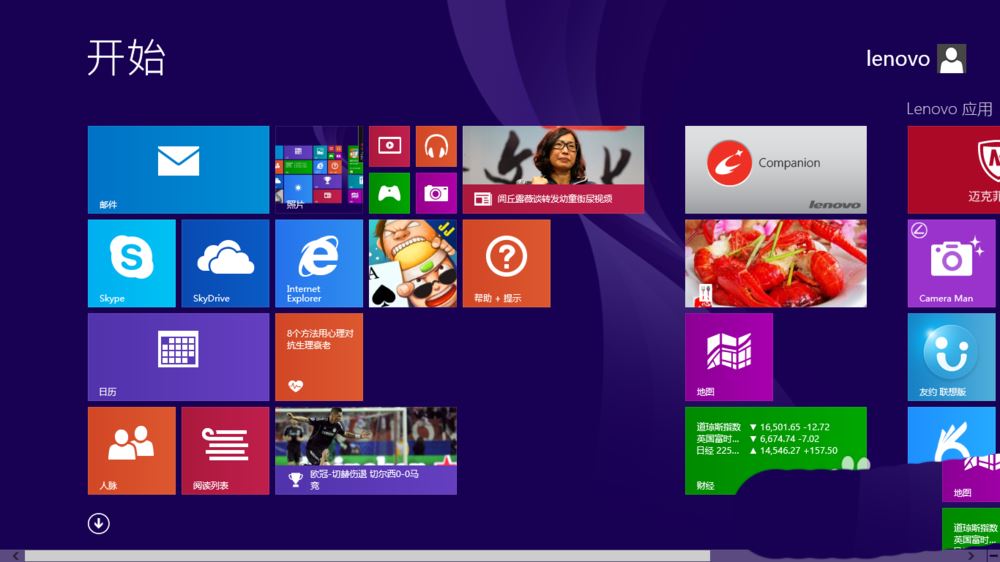Open the 邮件 mail tile
This screenshot has width=1000, height=562.
(179, 170)
